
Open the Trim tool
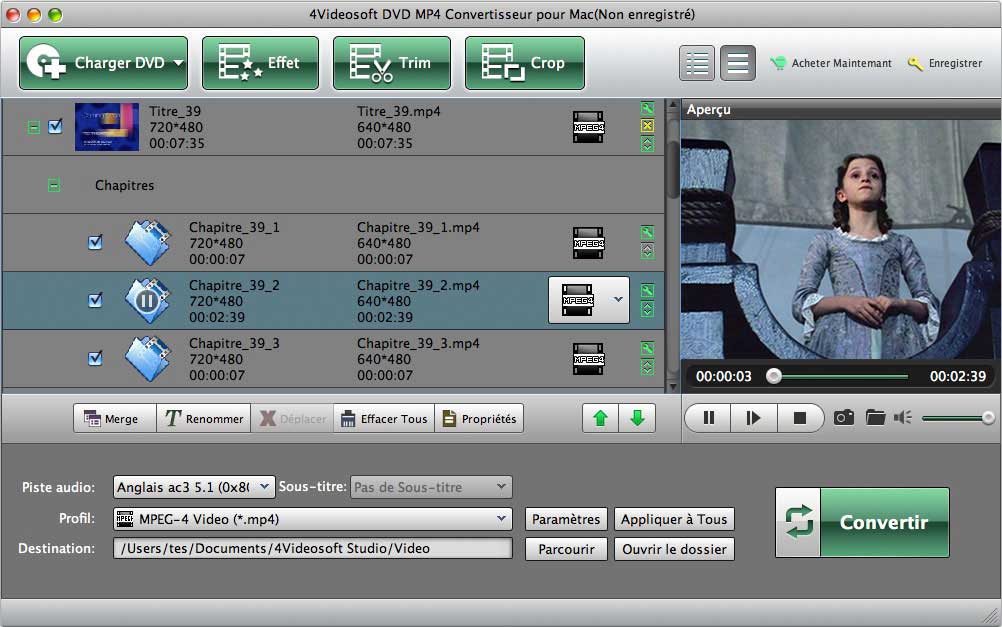pyautogui.click(x=391, y=63)
